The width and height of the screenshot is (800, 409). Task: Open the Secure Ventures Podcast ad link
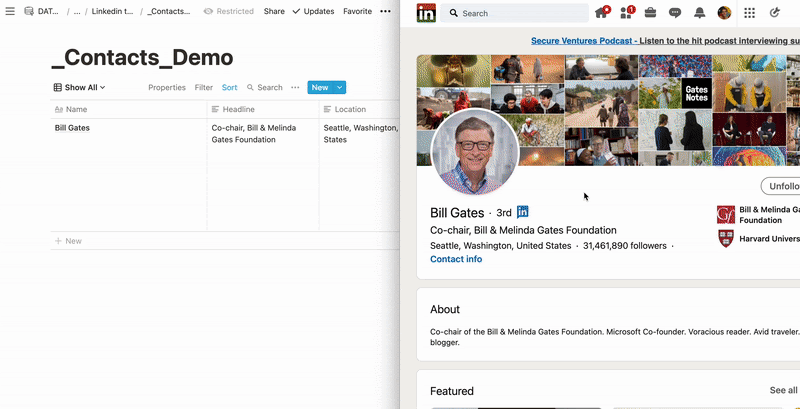(665, 41)
